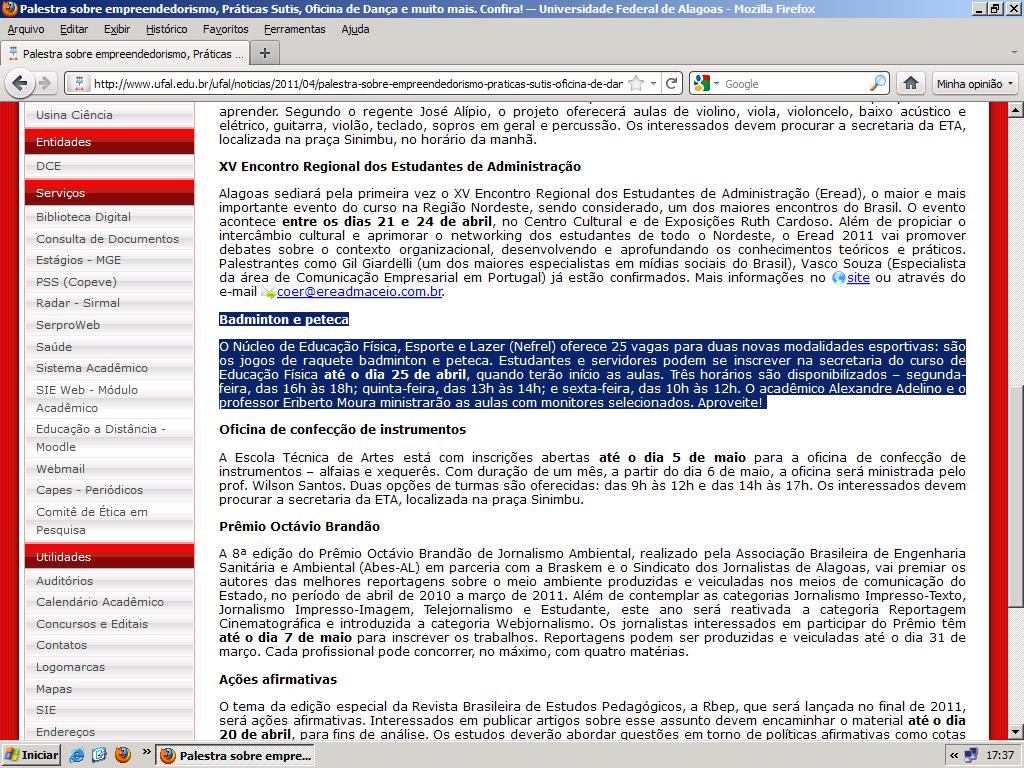Viewport: 1024px width, 768px height.
Task: Open SerproWeb sidebar link
Action: (x=68, y=325)
